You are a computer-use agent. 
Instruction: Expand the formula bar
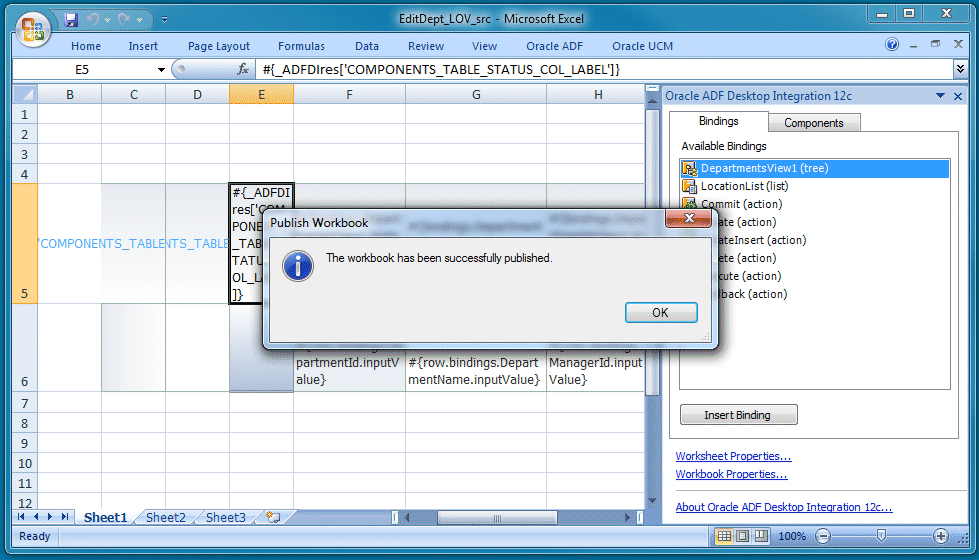[960, 69]
